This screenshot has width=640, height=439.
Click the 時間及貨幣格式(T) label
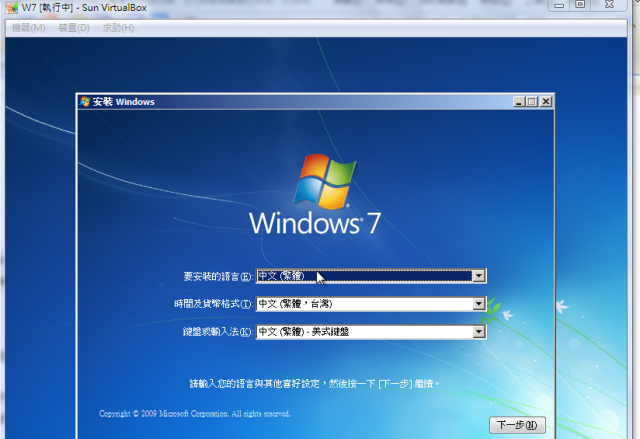(x=214, y=304)
